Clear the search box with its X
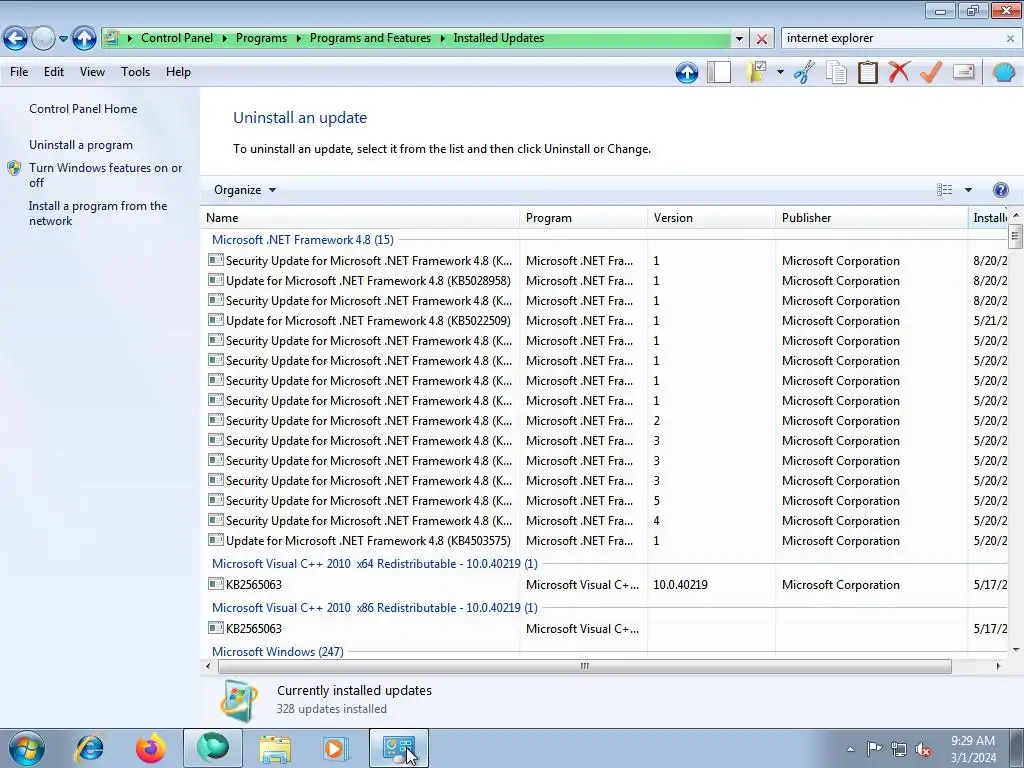This screenshot has width=1024, height=768. [1010, 39]
